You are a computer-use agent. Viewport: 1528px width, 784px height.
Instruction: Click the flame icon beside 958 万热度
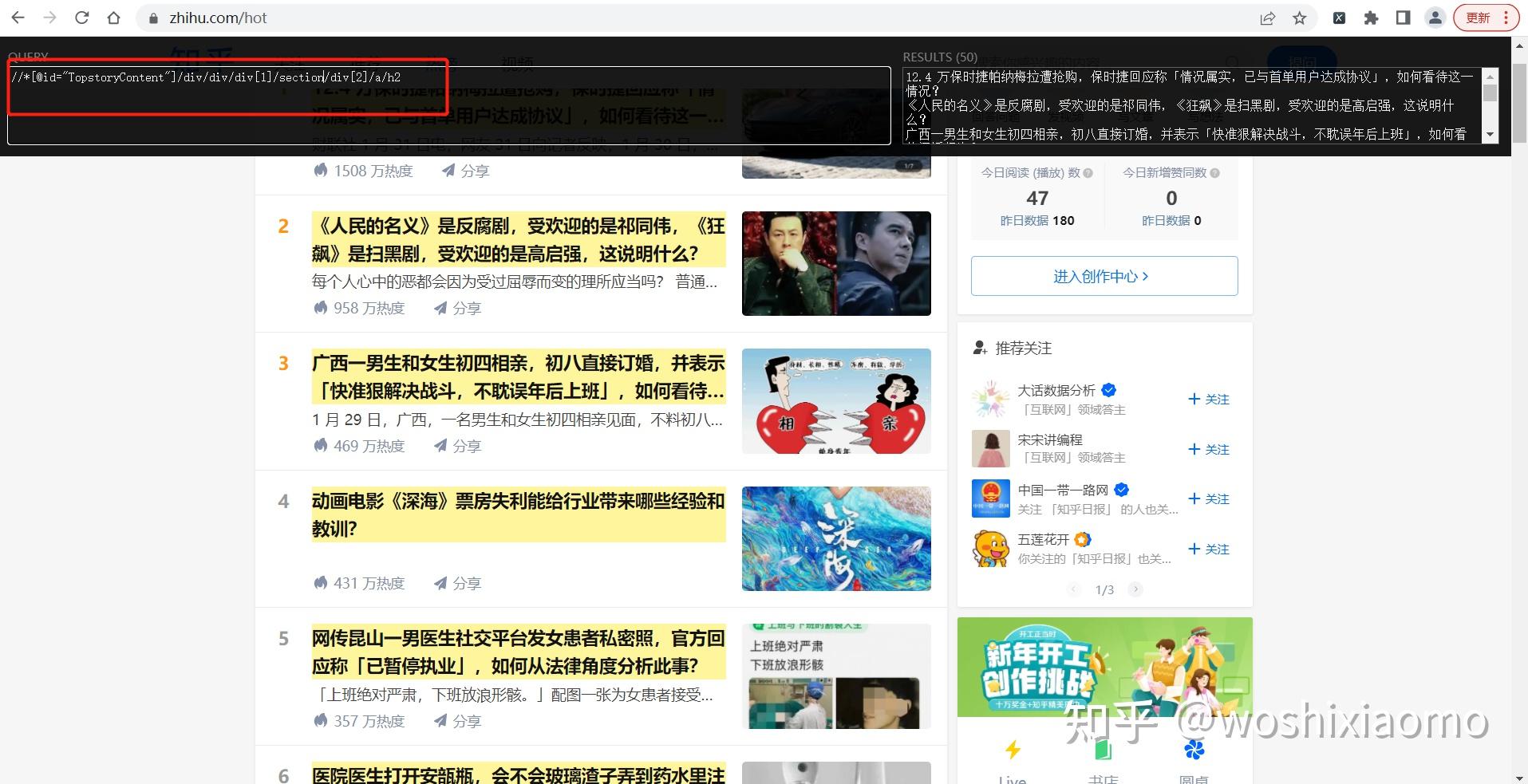[319, 307]
